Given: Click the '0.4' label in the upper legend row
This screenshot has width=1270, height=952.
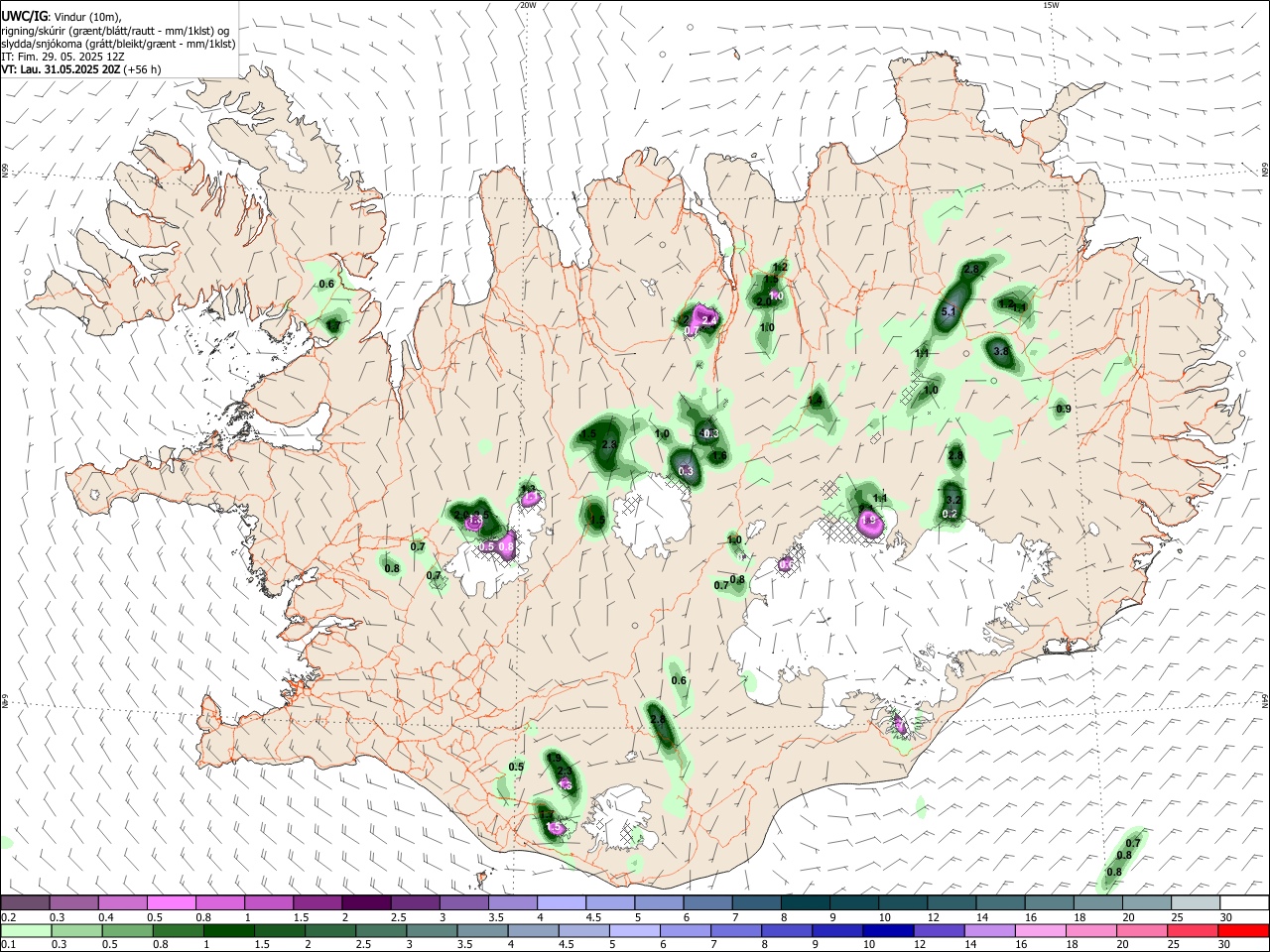Looking at the screenshot, I should click(106, 917).
